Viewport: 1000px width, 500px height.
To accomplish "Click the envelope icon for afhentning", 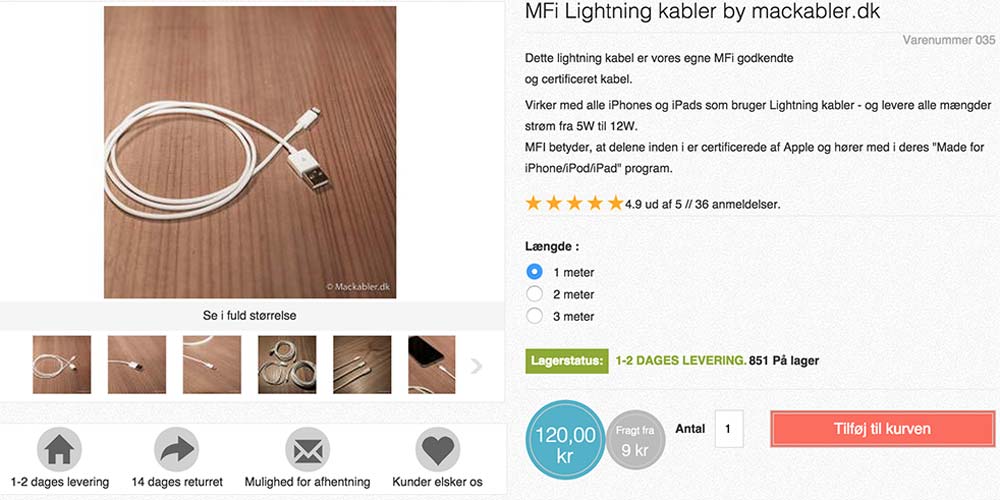I will [x=307, y=450].
